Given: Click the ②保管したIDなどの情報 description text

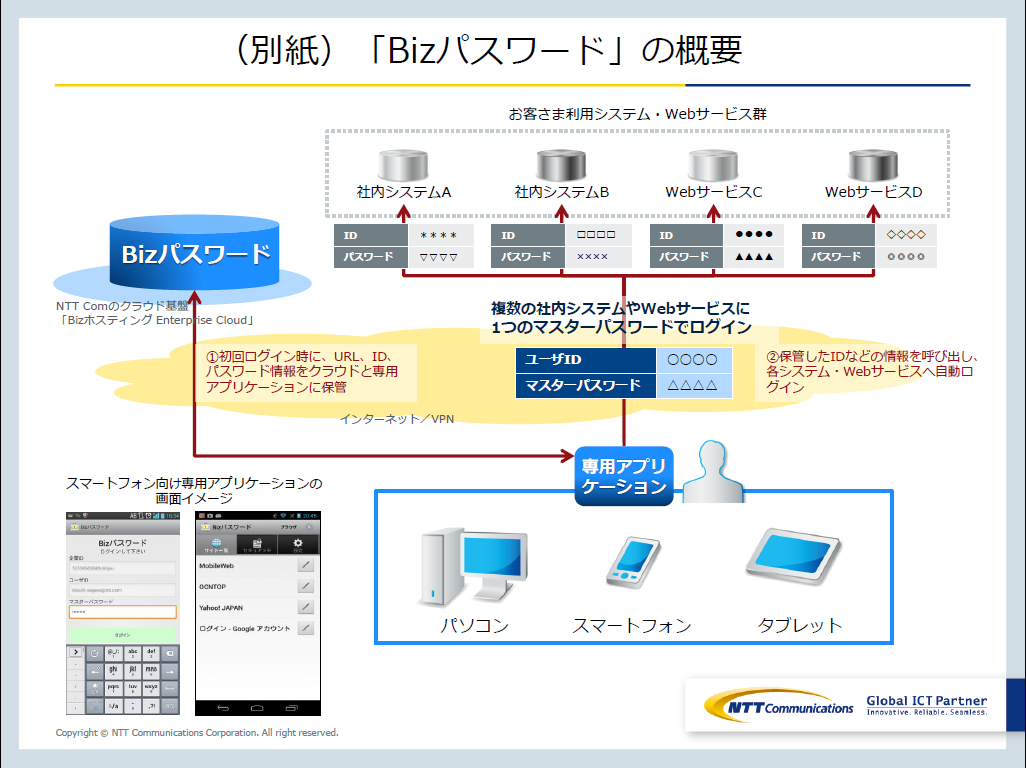Looking at the screenshot, I should 873,372.
